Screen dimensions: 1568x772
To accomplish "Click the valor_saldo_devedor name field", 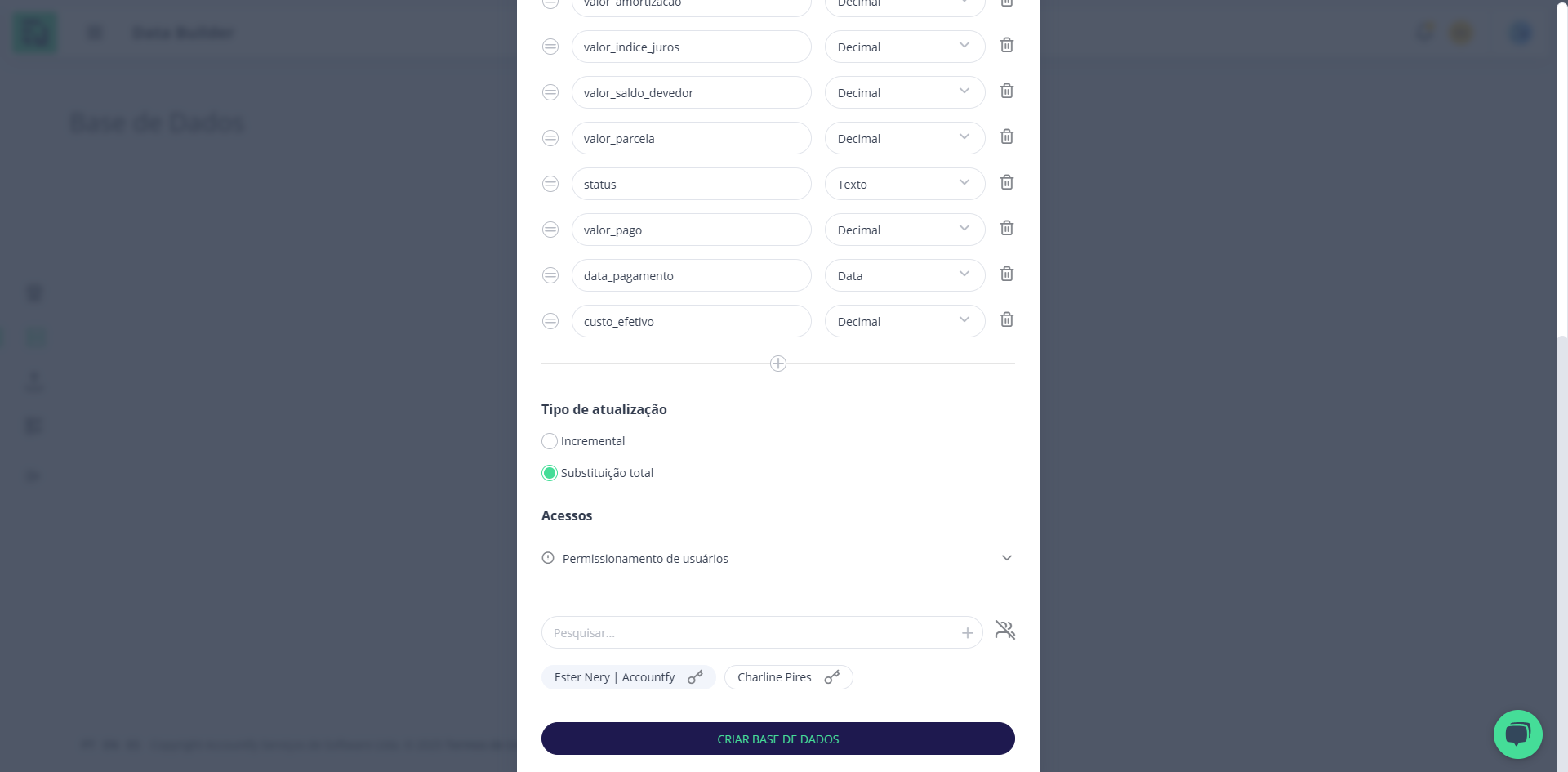I will coord(692,92).
